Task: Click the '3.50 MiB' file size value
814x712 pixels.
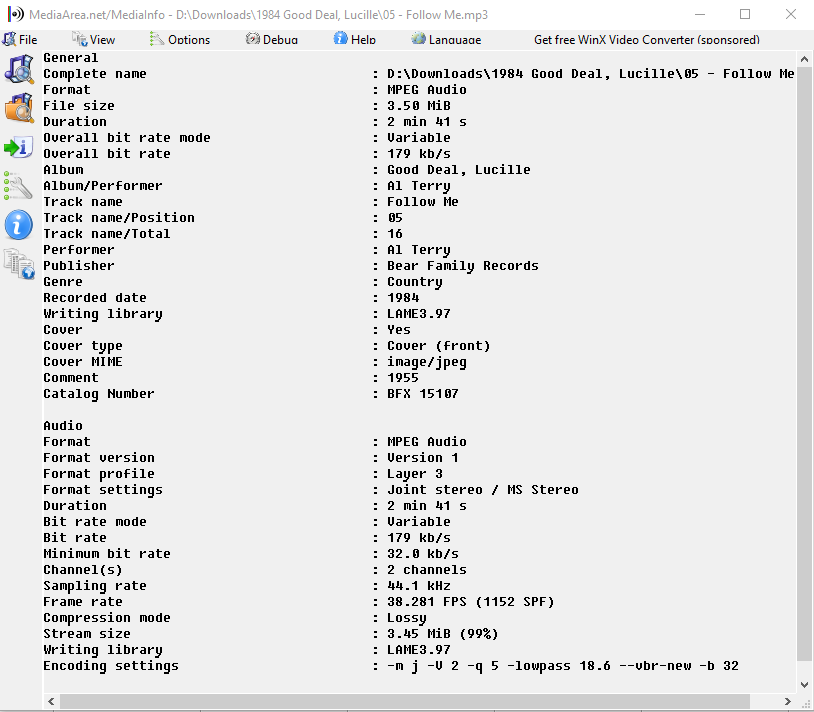Action: (x=418, y=106)
